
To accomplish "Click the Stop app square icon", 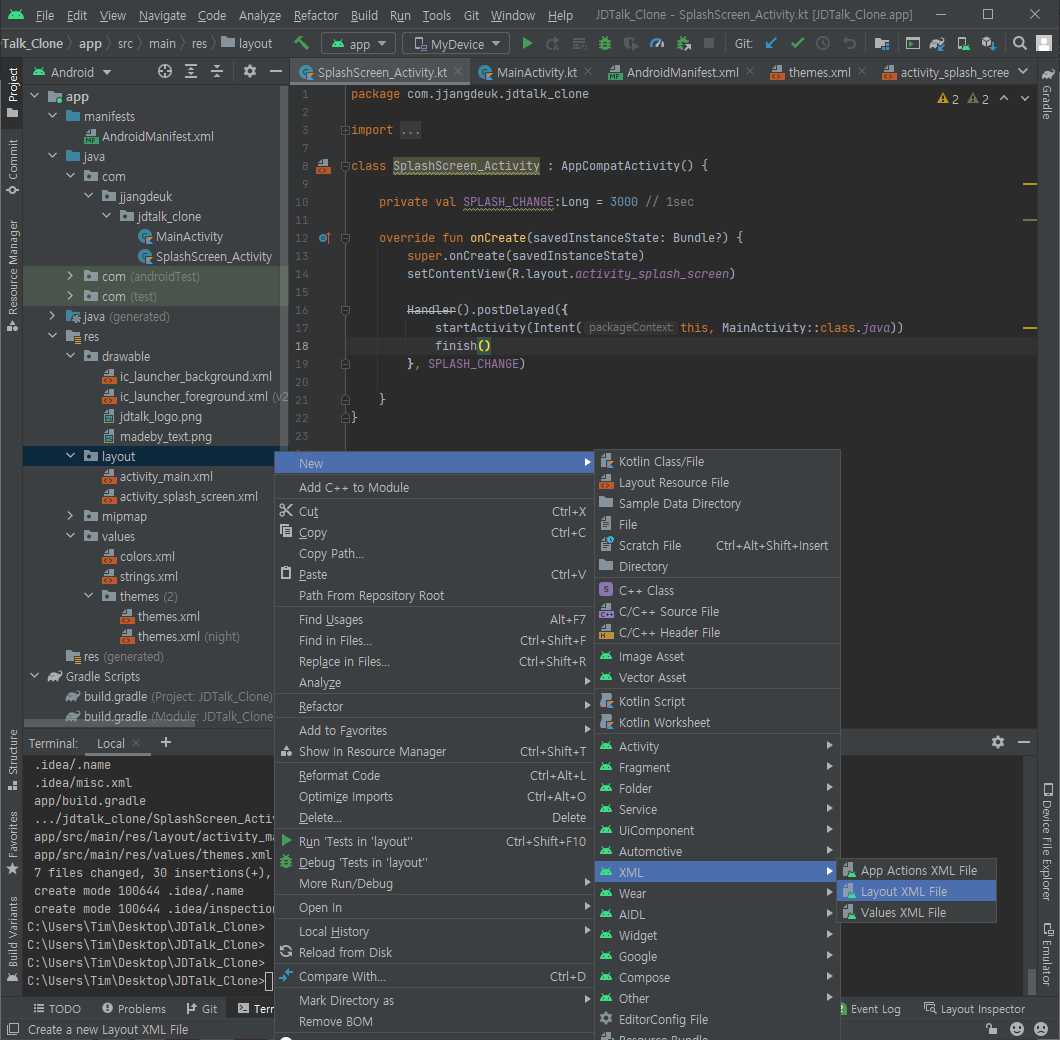I will 709,43.
